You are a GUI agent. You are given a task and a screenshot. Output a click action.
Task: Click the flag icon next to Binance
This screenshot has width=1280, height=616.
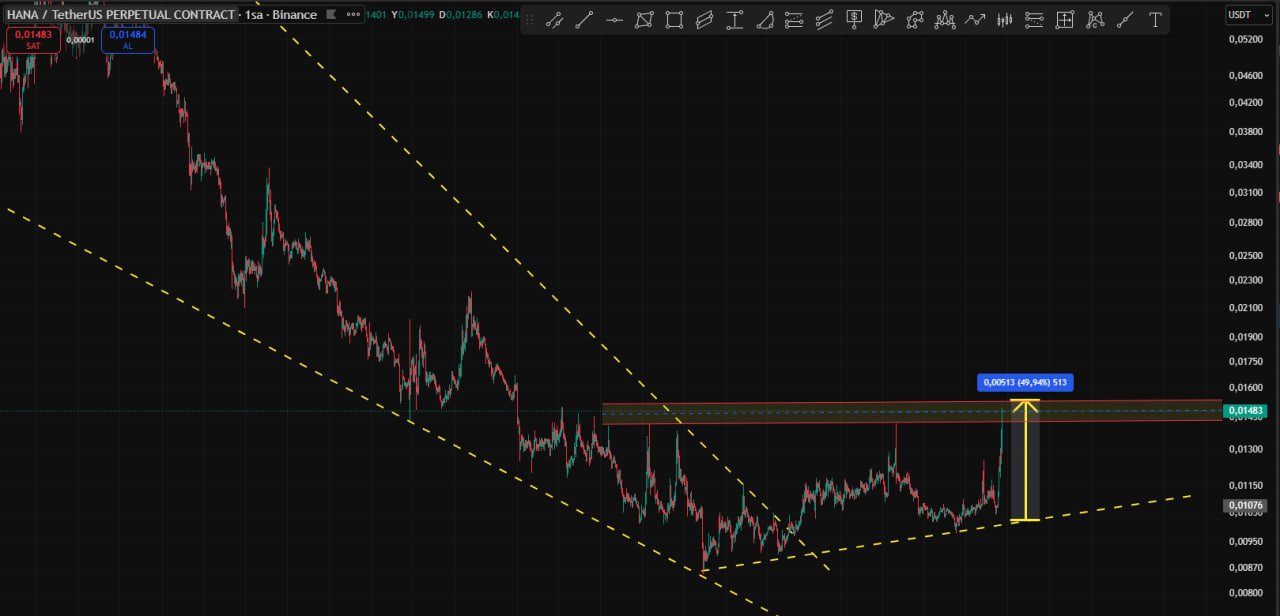click(331, 15)
